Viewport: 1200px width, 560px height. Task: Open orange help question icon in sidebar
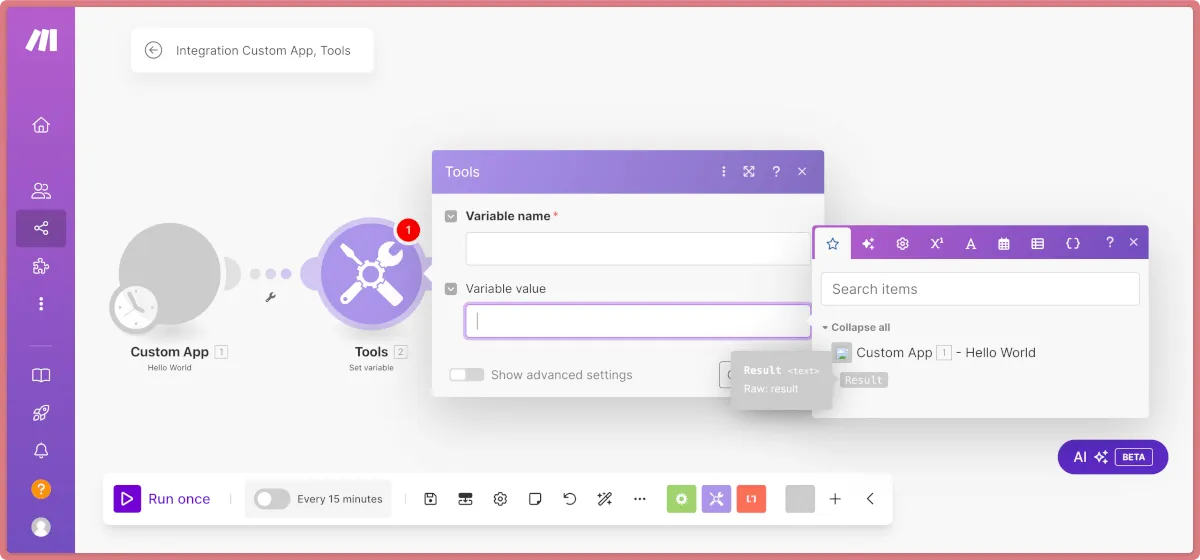pos(41,489)
